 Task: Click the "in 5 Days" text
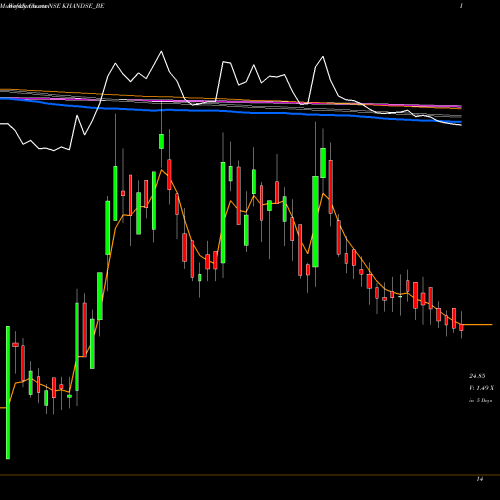click(480, 400)
